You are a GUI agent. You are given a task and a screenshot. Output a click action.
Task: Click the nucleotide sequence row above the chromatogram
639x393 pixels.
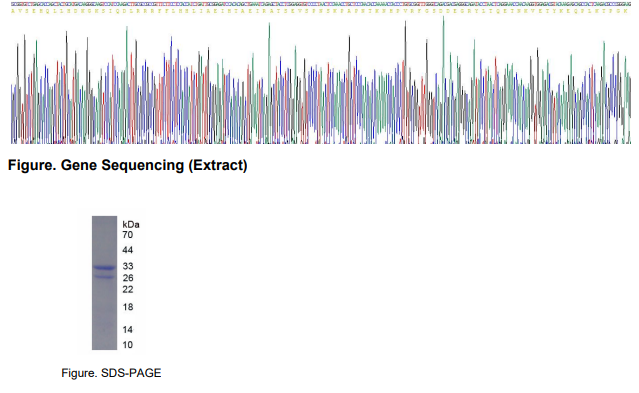pyautogui.click(x=320, y=4)
